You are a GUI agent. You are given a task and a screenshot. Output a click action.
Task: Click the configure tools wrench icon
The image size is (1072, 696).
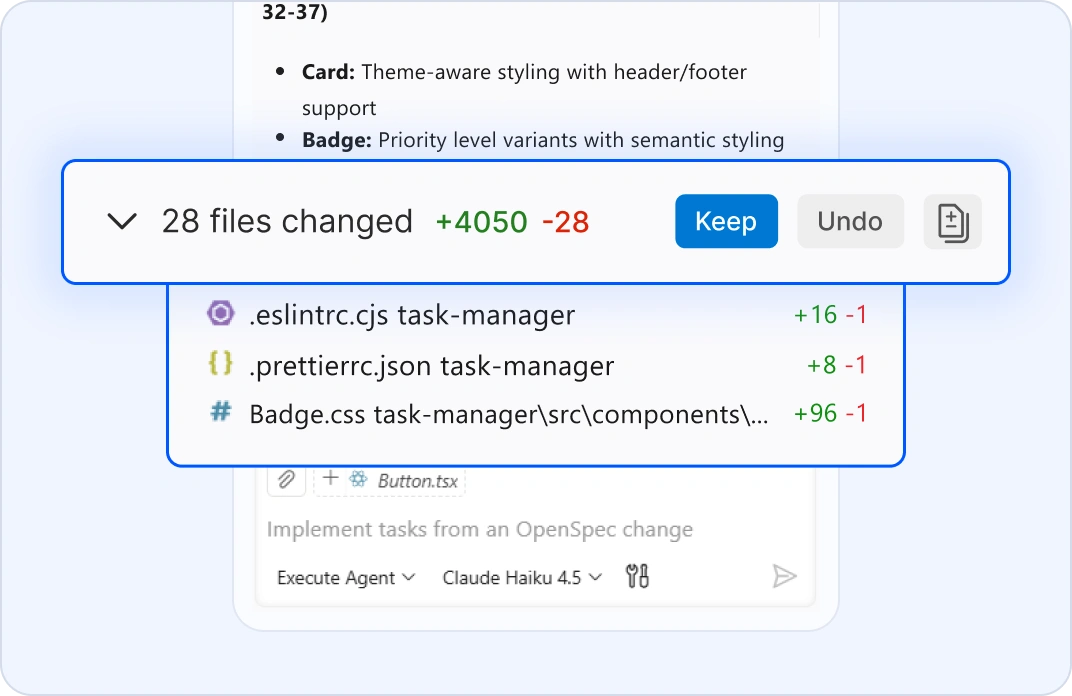637,576
